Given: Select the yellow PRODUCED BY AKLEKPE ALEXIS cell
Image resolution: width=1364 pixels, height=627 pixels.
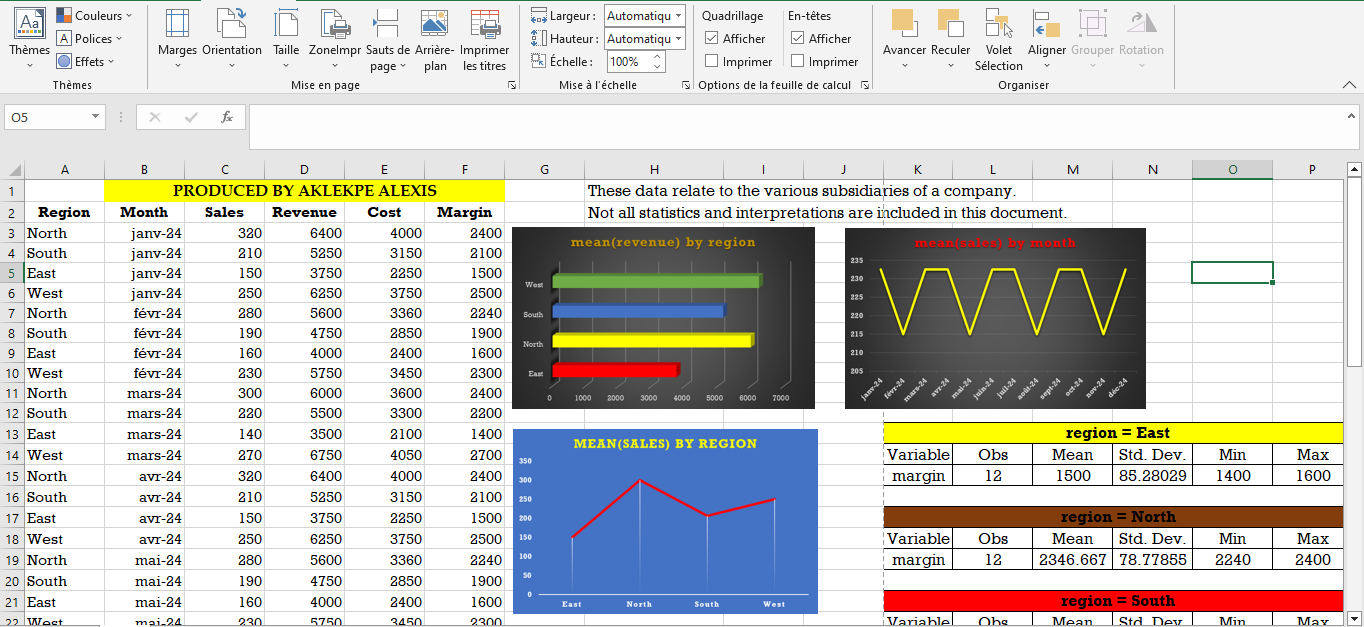Looking at the screenshot, I should [304, 190].
